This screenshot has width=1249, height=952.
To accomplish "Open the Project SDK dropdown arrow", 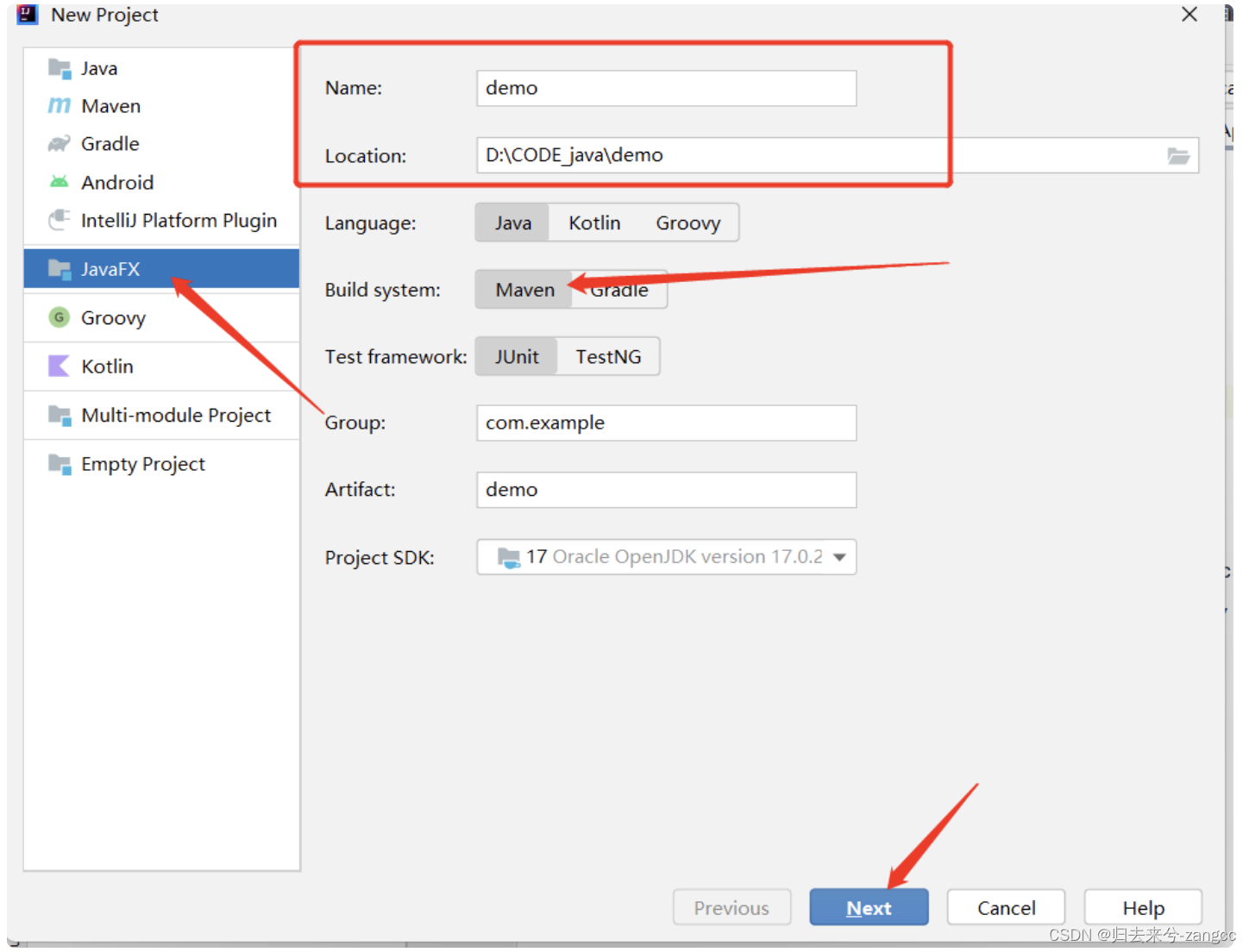I will coord(839,557).
